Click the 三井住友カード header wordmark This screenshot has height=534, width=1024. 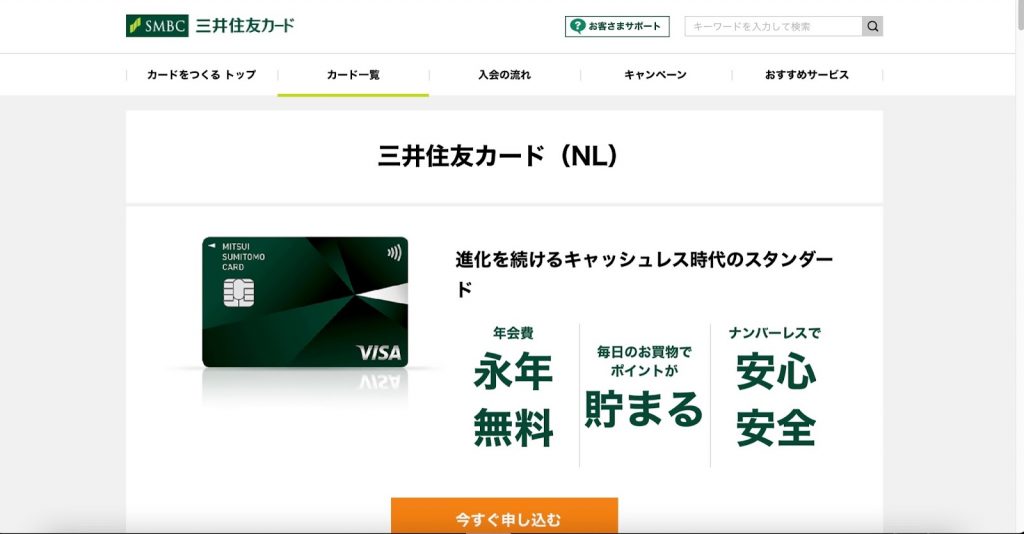tap(245, 26)
